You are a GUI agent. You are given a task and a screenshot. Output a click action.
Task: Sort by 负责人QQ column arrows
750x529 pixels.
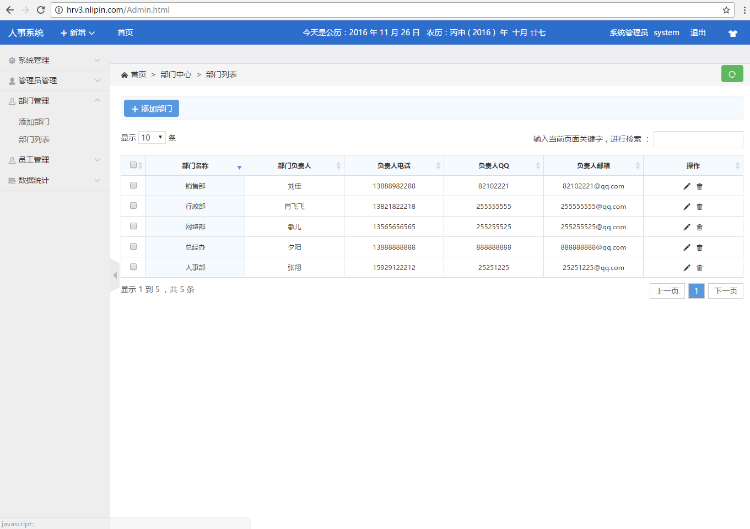coord(538,165)
